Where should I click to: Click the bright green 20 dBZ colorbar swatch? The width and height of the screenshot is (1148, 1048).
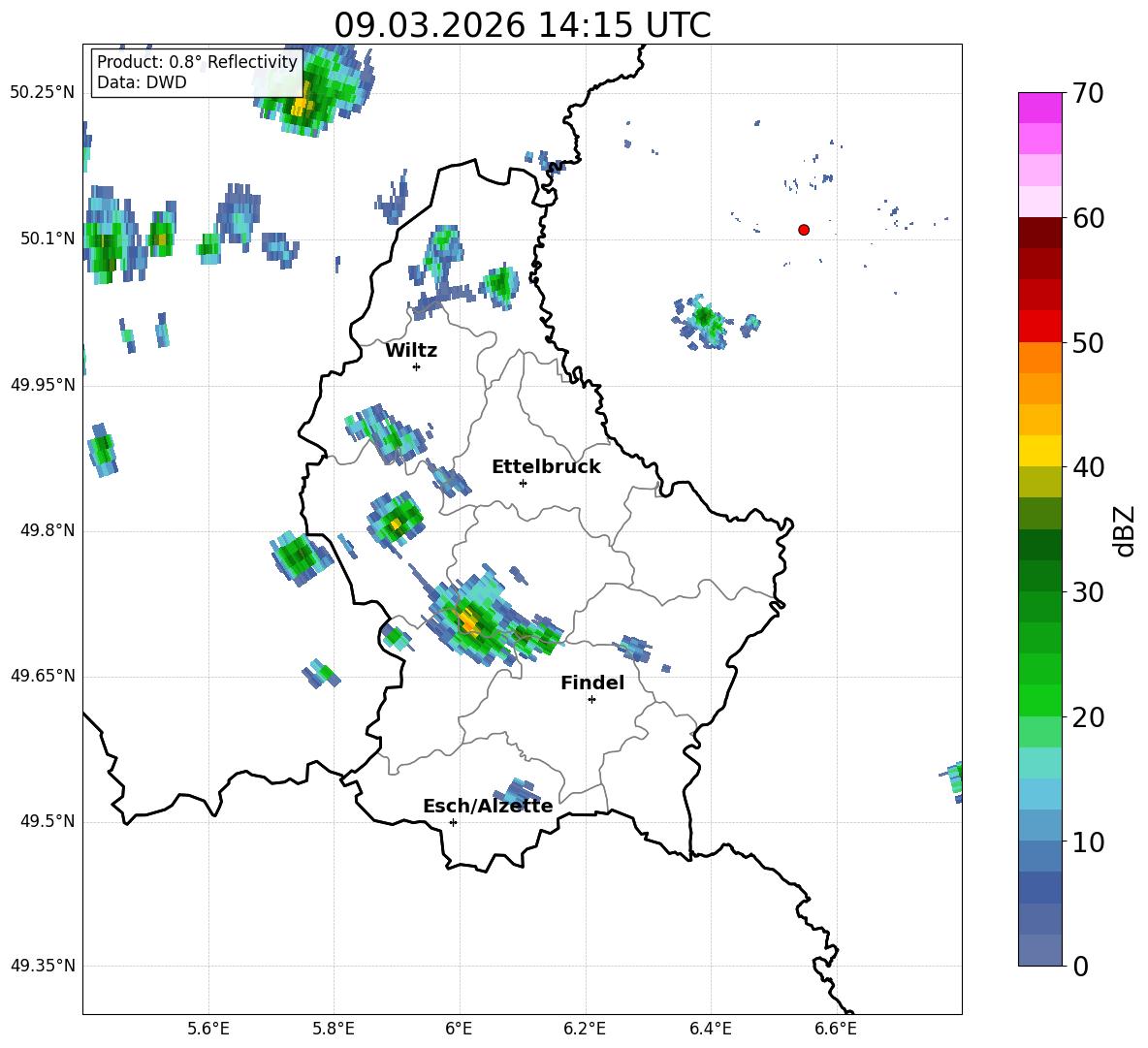pyautogui.click(x=1039, y=700)
